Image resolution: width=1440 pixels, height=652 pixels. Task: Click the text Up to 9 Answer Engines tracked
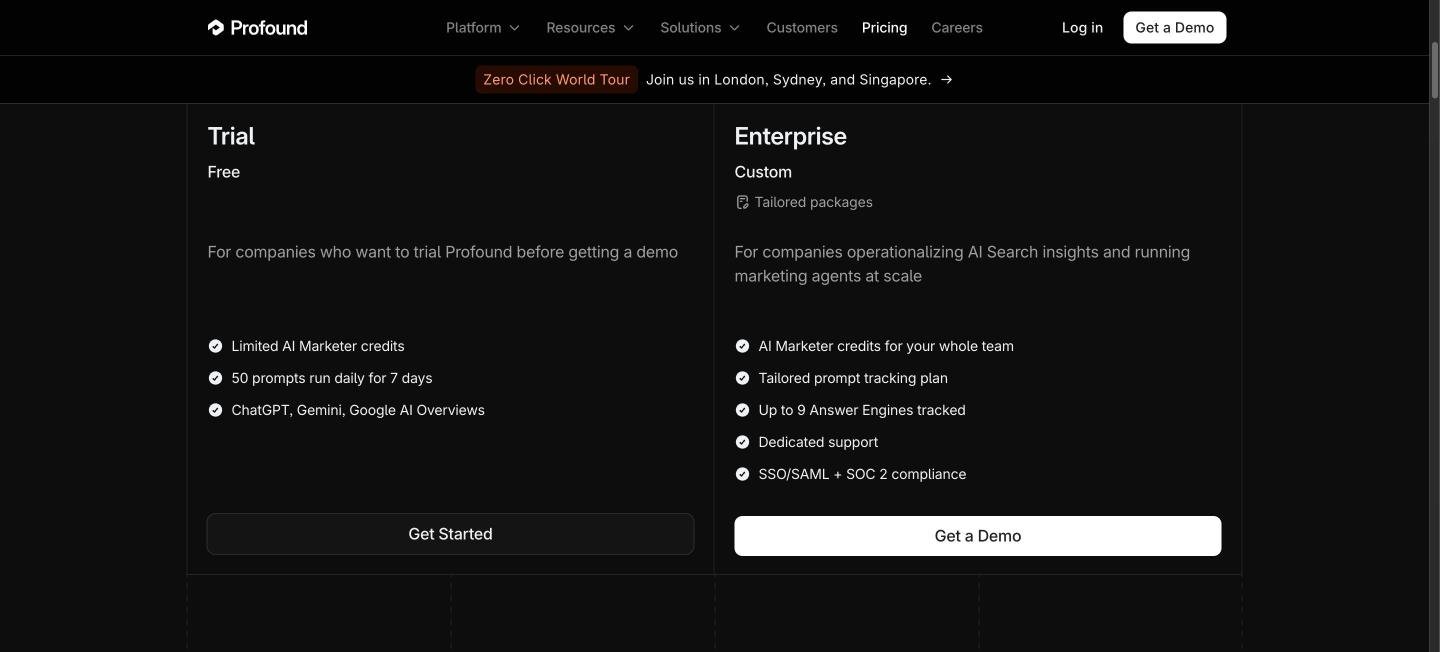click(862, 410)
